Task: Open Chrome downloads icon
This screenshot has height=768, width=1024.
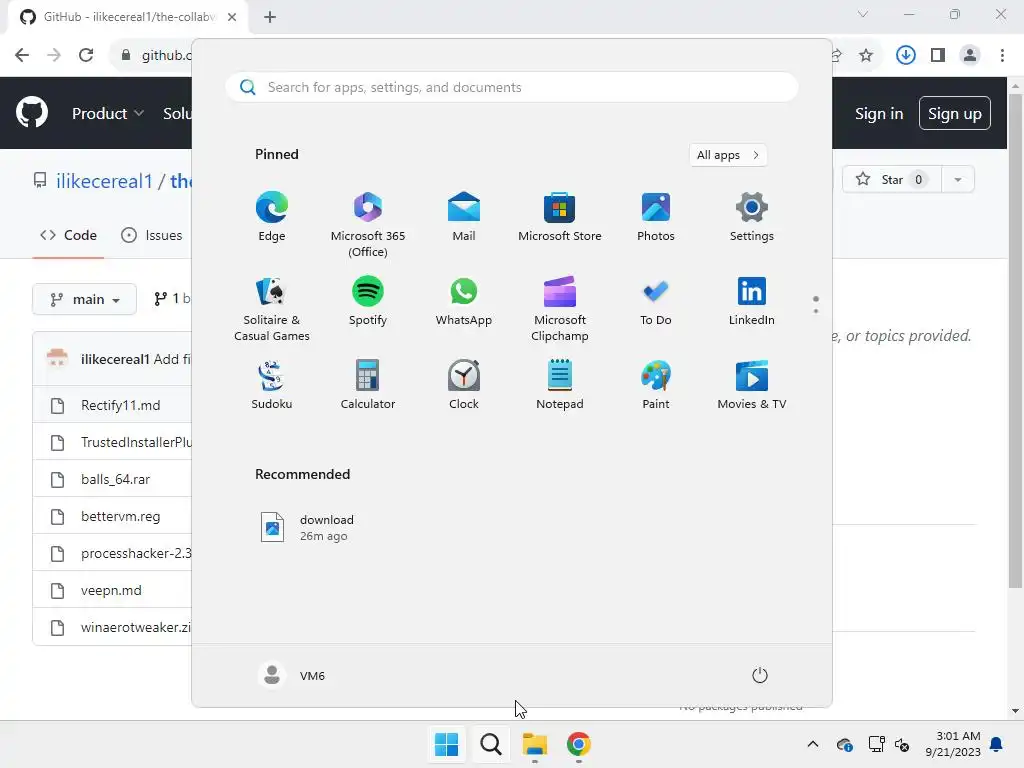Action: pos(905,55)
